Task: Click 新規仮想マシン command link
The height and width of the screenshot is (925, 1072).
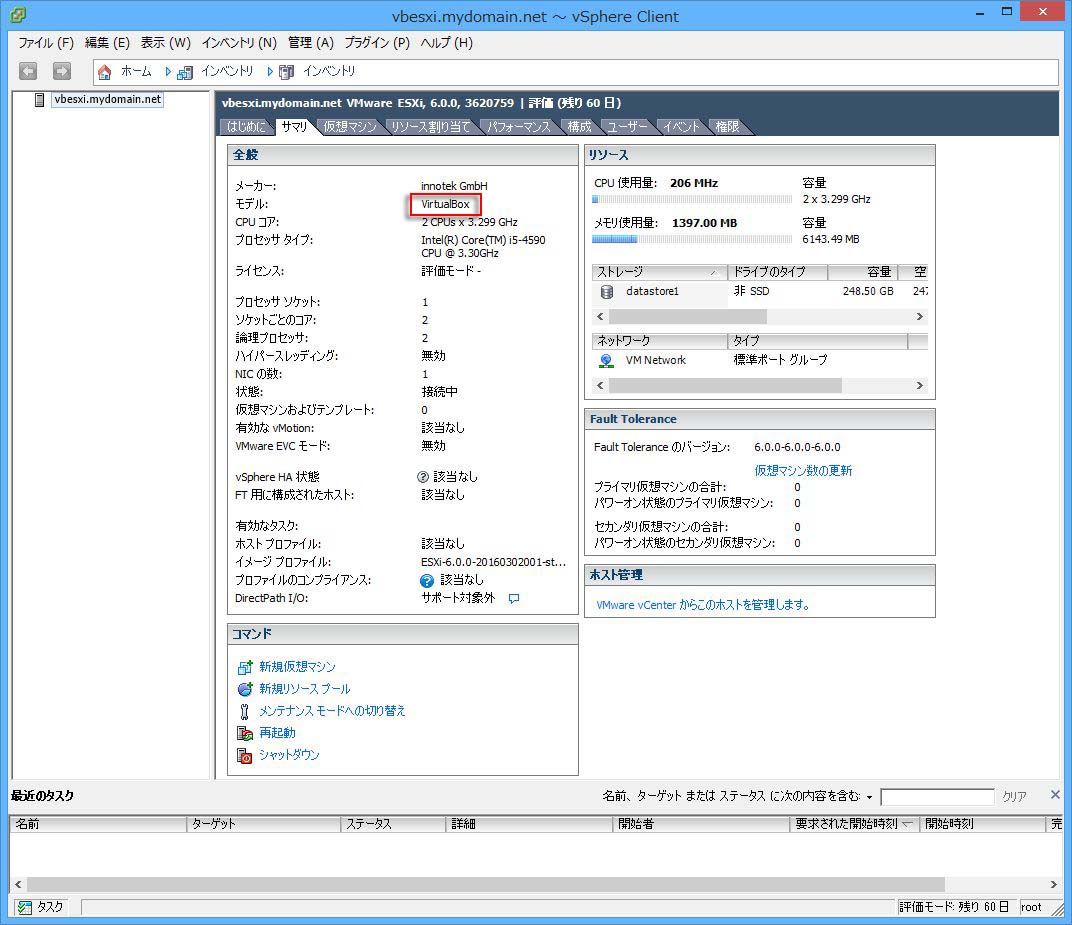Action: (297, 667)
